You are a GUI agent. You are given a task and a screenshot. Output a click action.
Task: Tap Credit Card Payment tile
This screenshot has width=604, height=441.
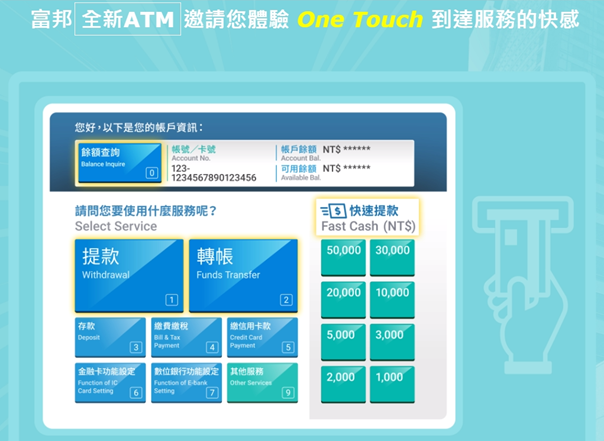point(261,337)
